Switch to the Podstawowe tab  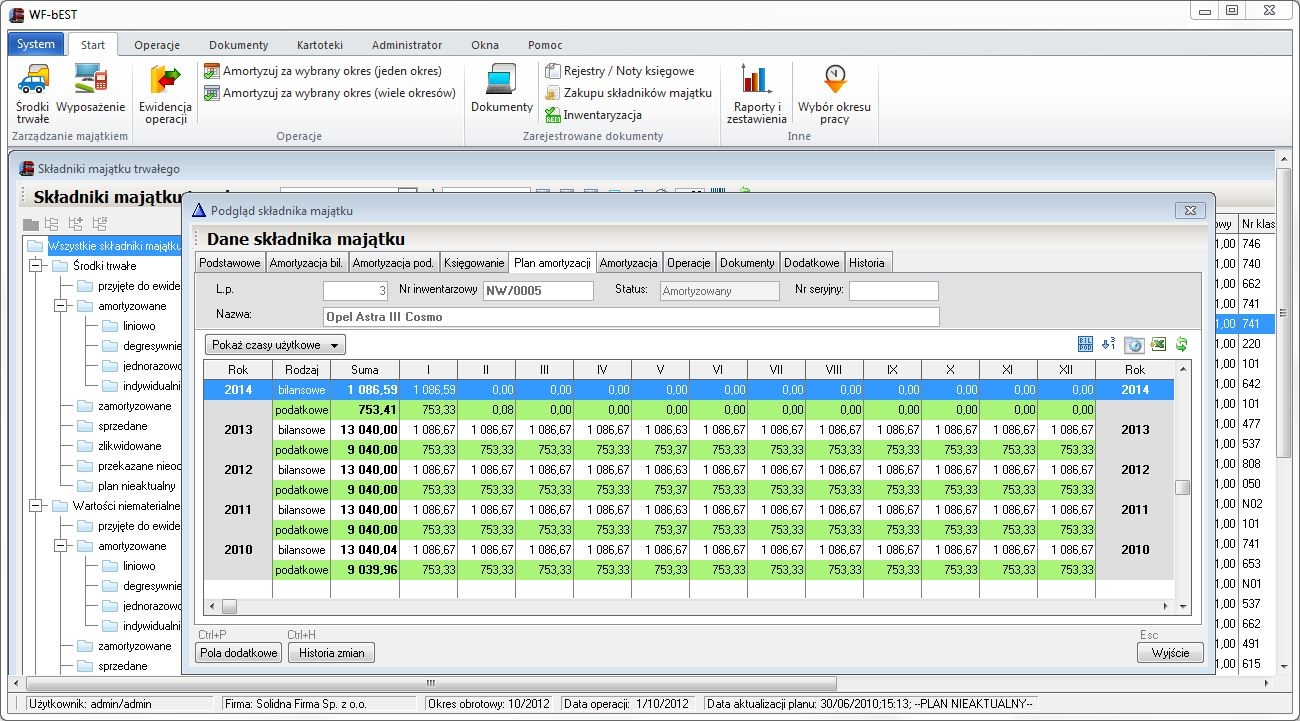tap(230, 263)
